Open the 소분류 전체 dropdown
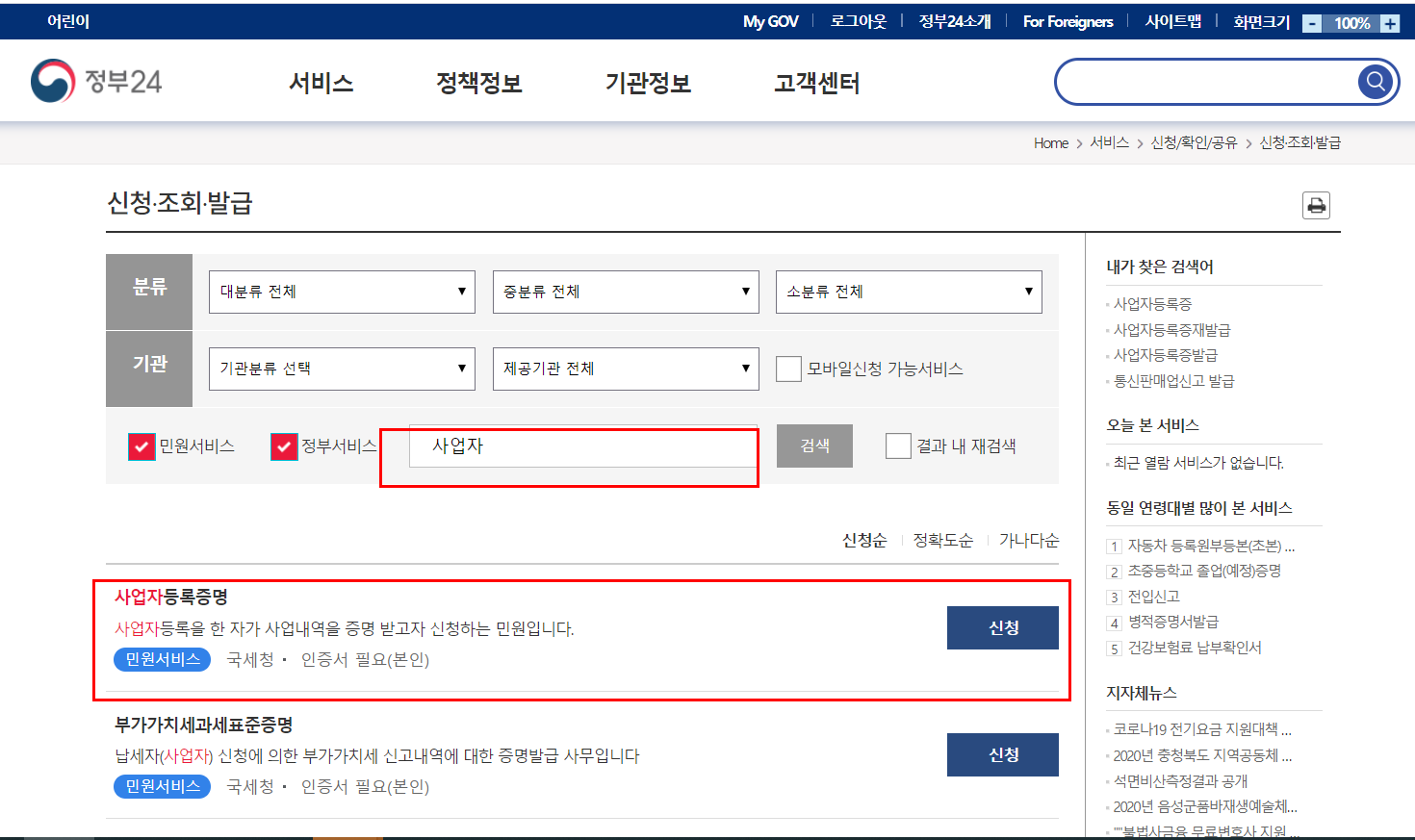1415x840 pixels. tap(909, 292)
